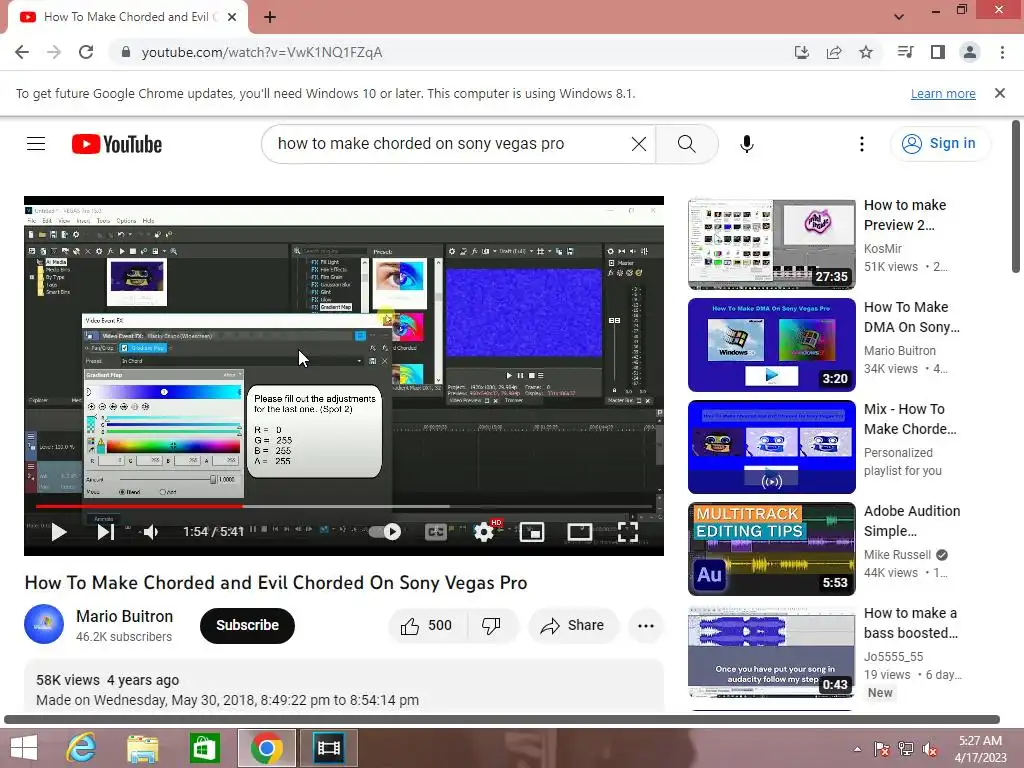Dislike the video with thumbs down
Screen dimensions: 1024x768
(x=492, y=626)
